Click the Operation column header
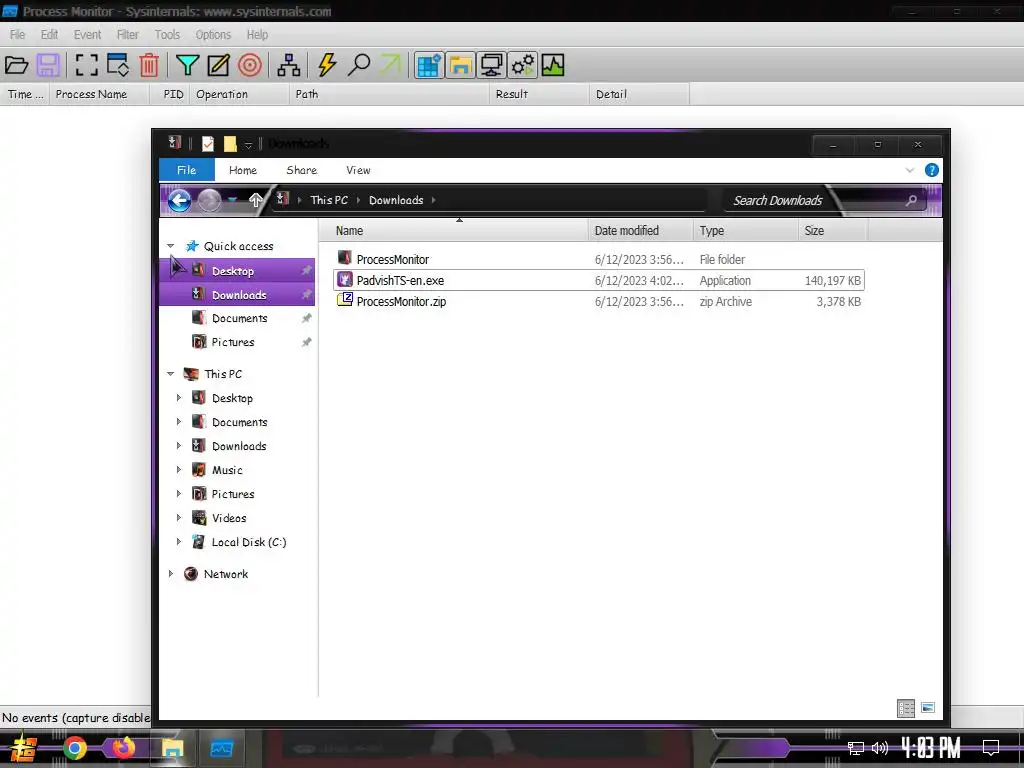The image size is (1024, 768). click(240, 94)
